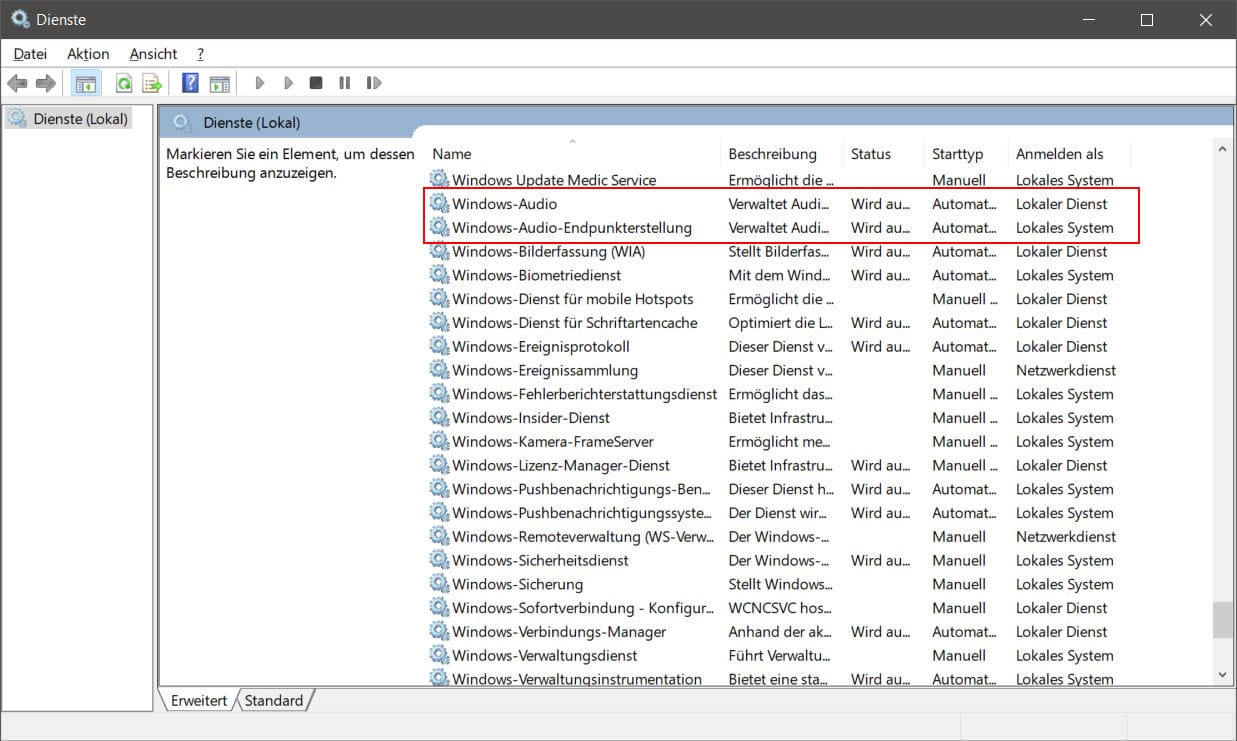Pause the selected service
The width and height of the screenshot is (1237, 741).
tap(344, 82)
